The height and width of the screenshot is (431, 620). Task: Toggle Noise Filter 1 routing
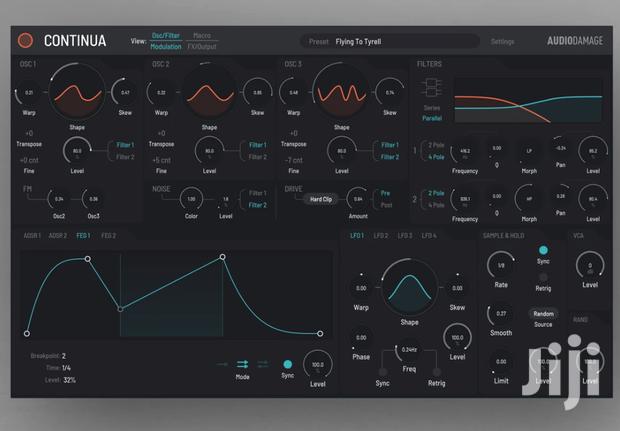[258, 193]
